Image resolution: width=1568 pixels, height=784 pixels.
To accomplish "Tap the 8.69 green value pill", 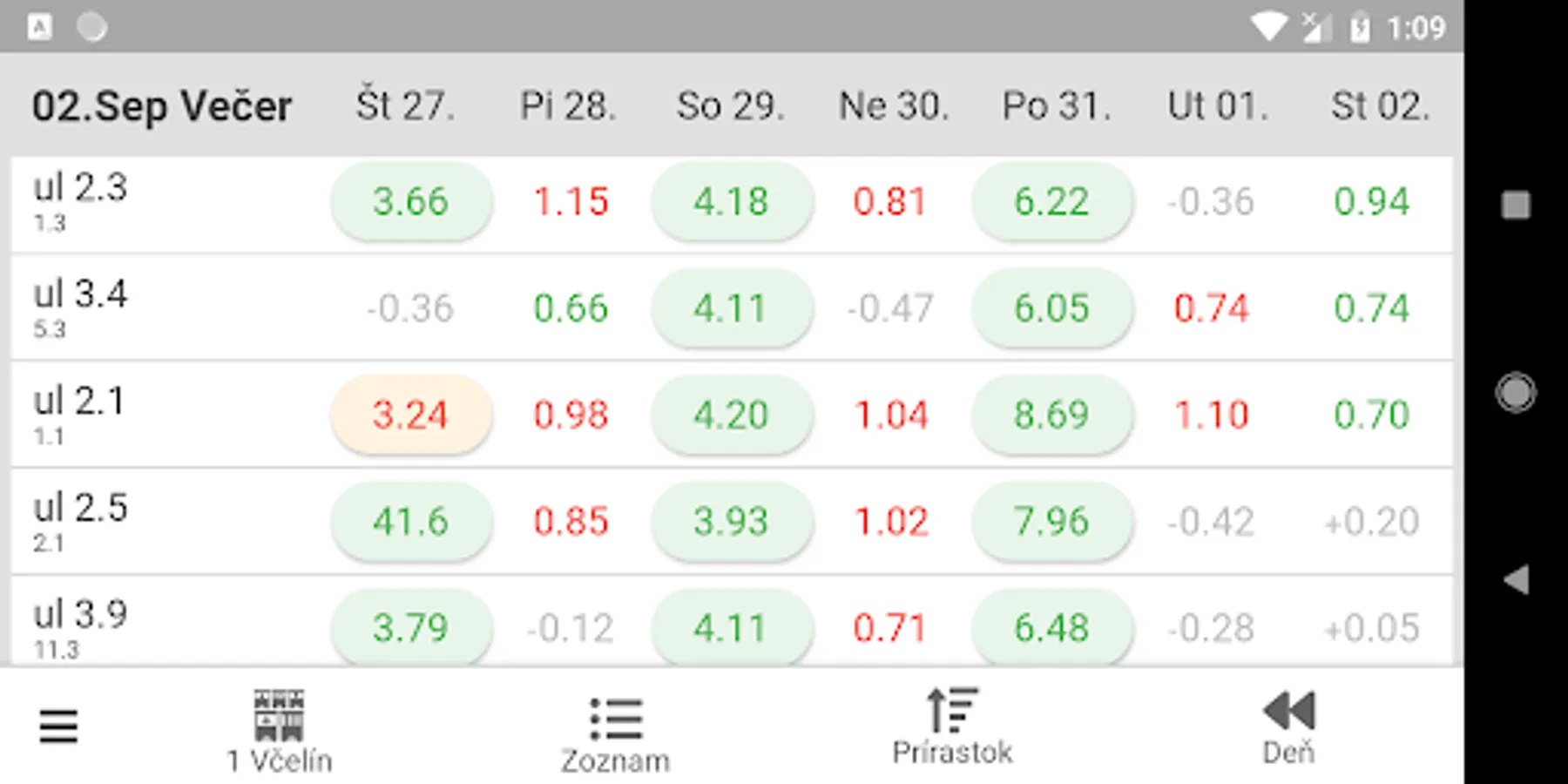I will [1051, 415].
